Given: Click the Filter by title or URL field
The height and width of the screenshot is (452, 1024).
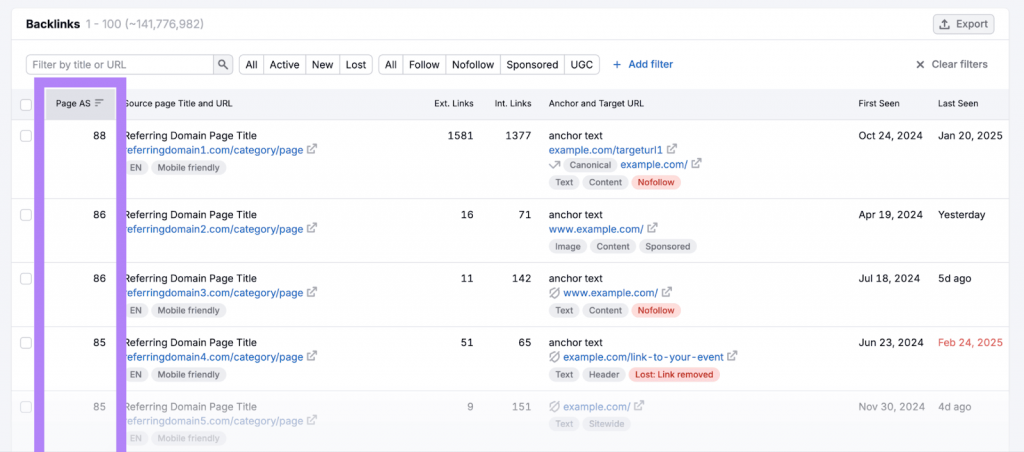Looking at the screenshot, I should [120, 65].
